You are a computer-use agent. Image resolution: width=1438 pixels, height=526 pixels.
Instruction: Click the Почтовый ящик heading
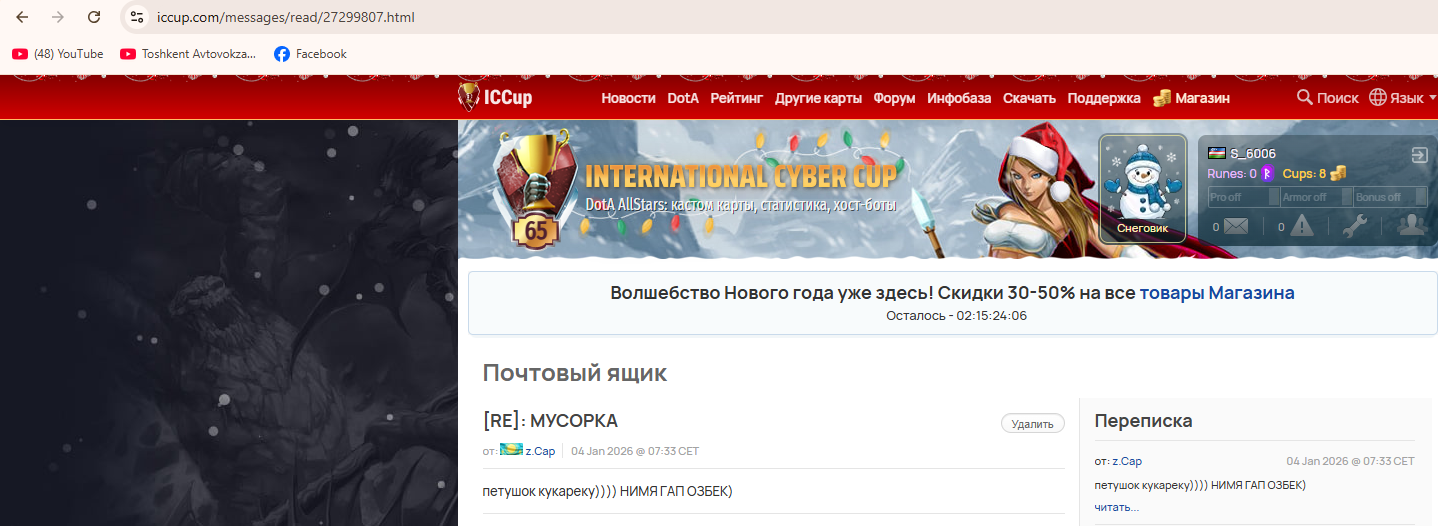point(575,373)
